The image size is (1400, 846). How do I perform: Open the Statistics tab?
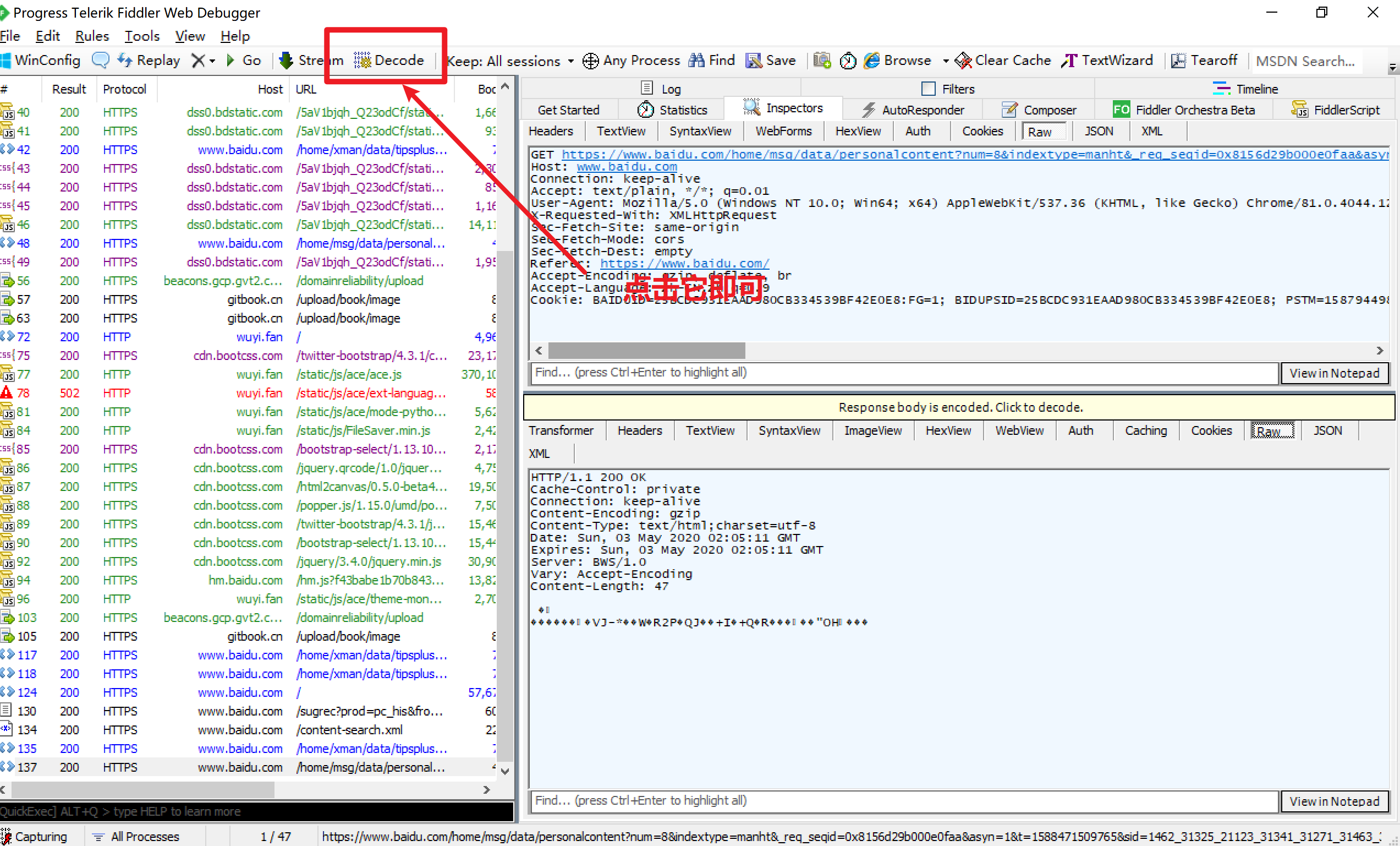click(x=672, y=110)
